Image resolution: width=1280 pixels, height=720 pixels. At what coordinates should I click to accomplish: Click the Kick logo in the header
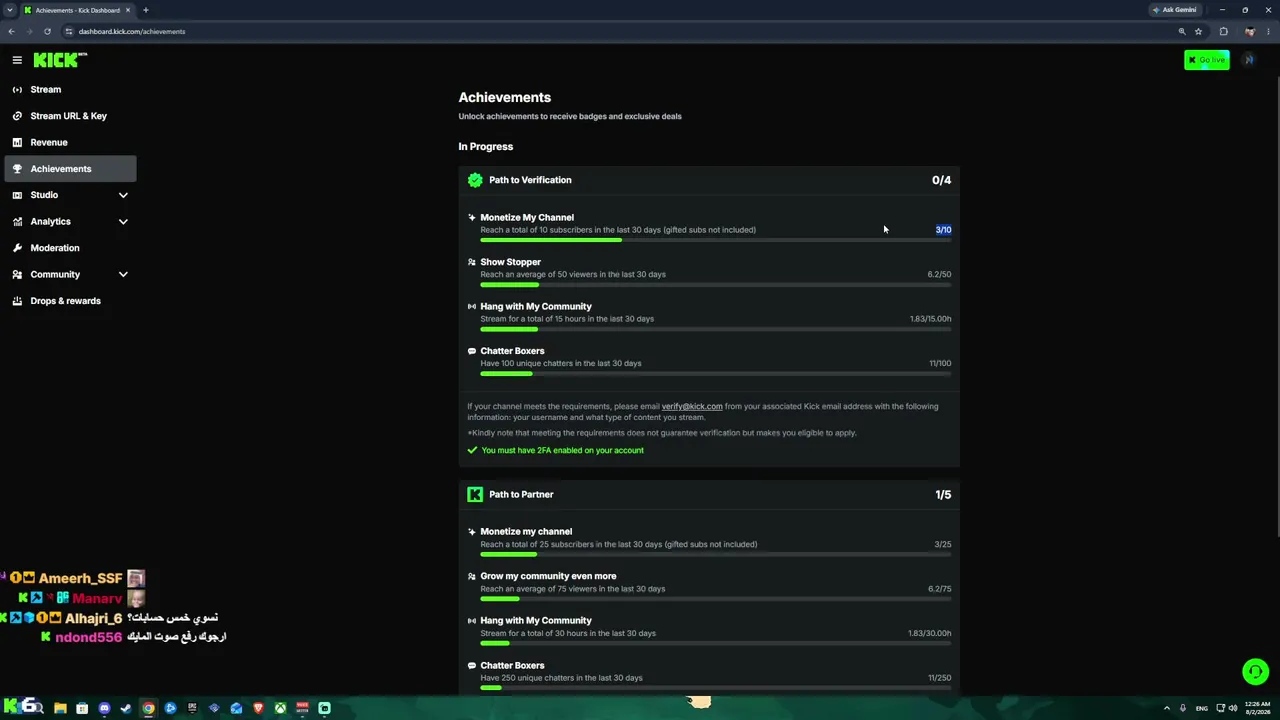(60, 60)
